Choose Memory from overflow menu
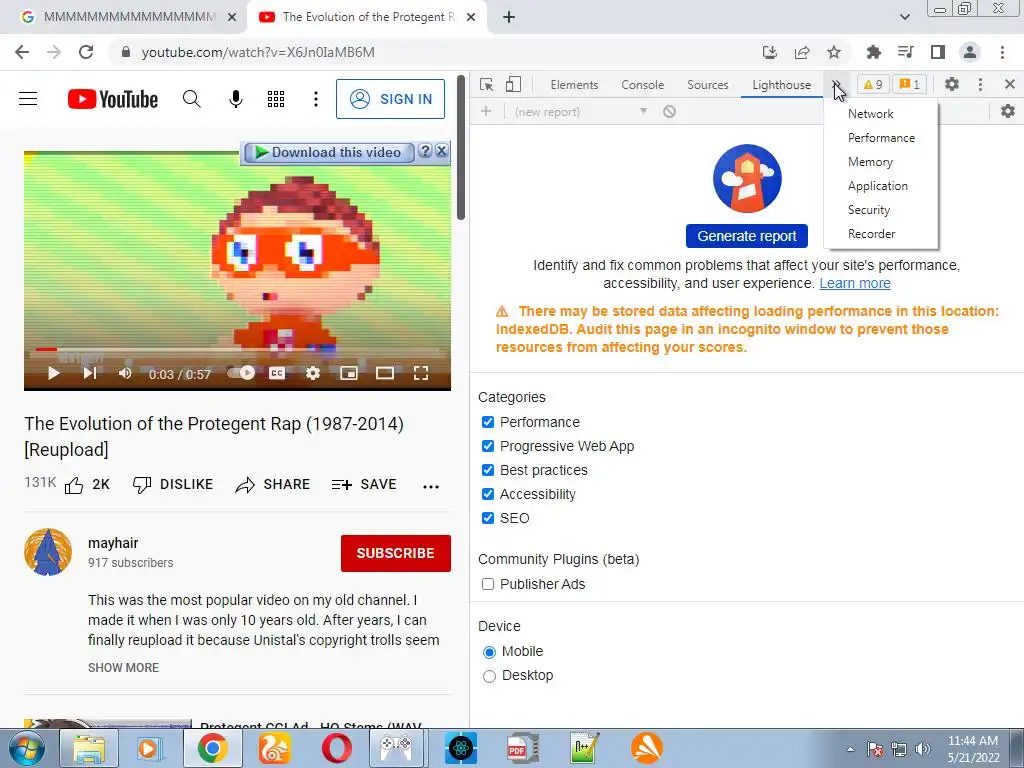 [870, 162]
